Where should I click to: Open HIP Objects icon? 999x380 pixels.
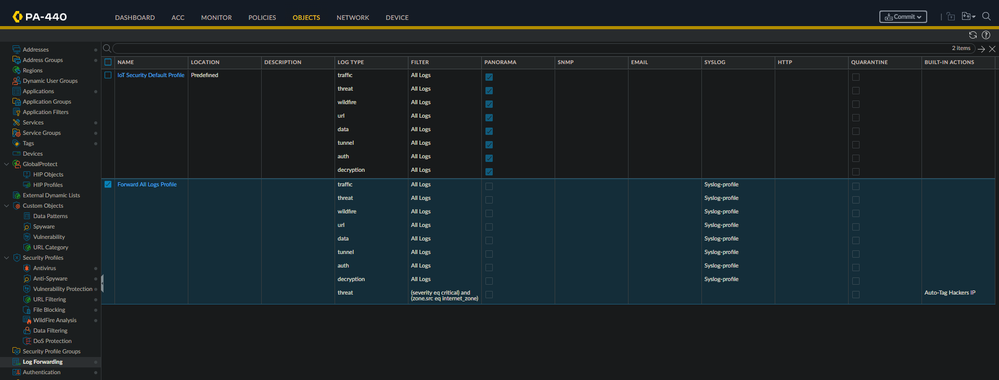tap(27, 175)
